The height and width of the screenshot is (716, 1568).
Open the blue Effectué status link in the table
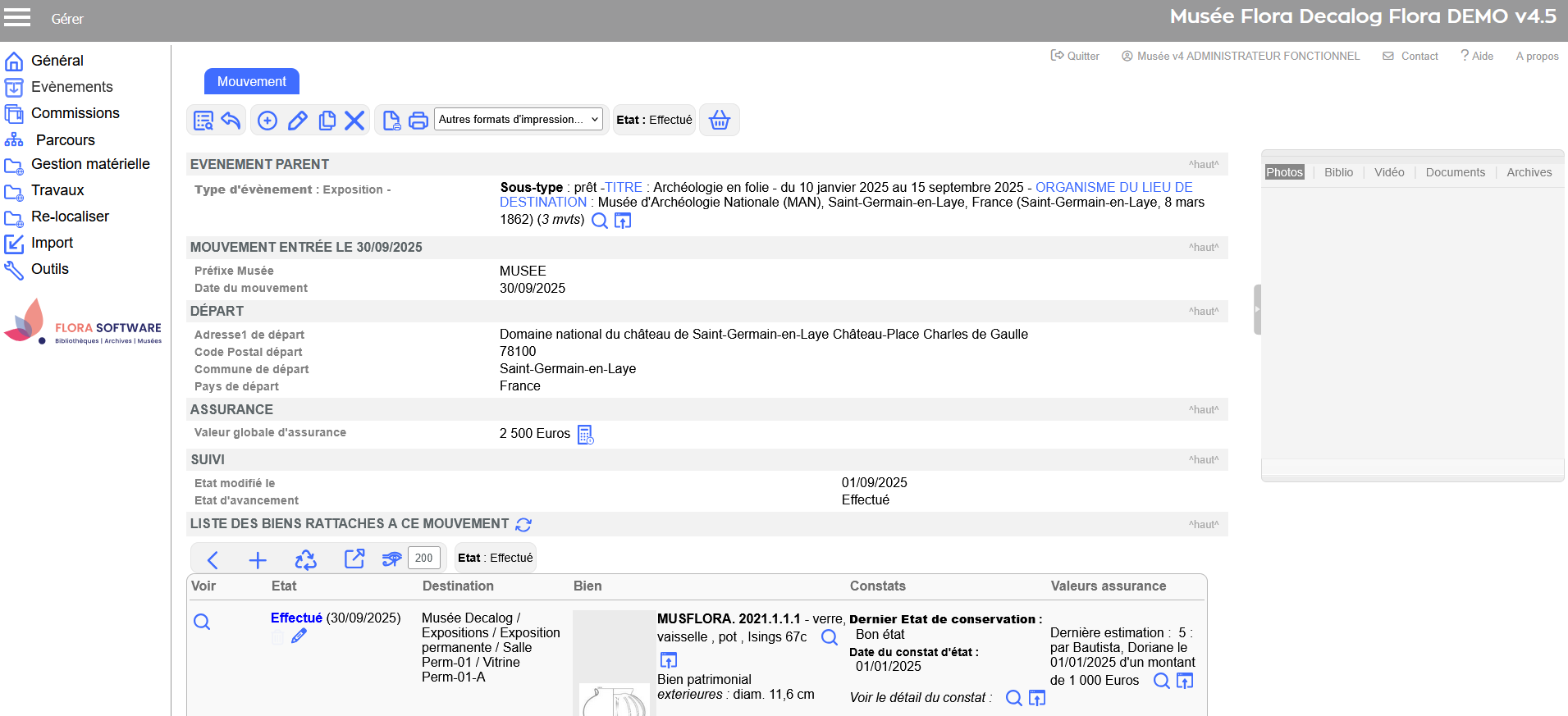pyautogui.click(x=296, y=618)
